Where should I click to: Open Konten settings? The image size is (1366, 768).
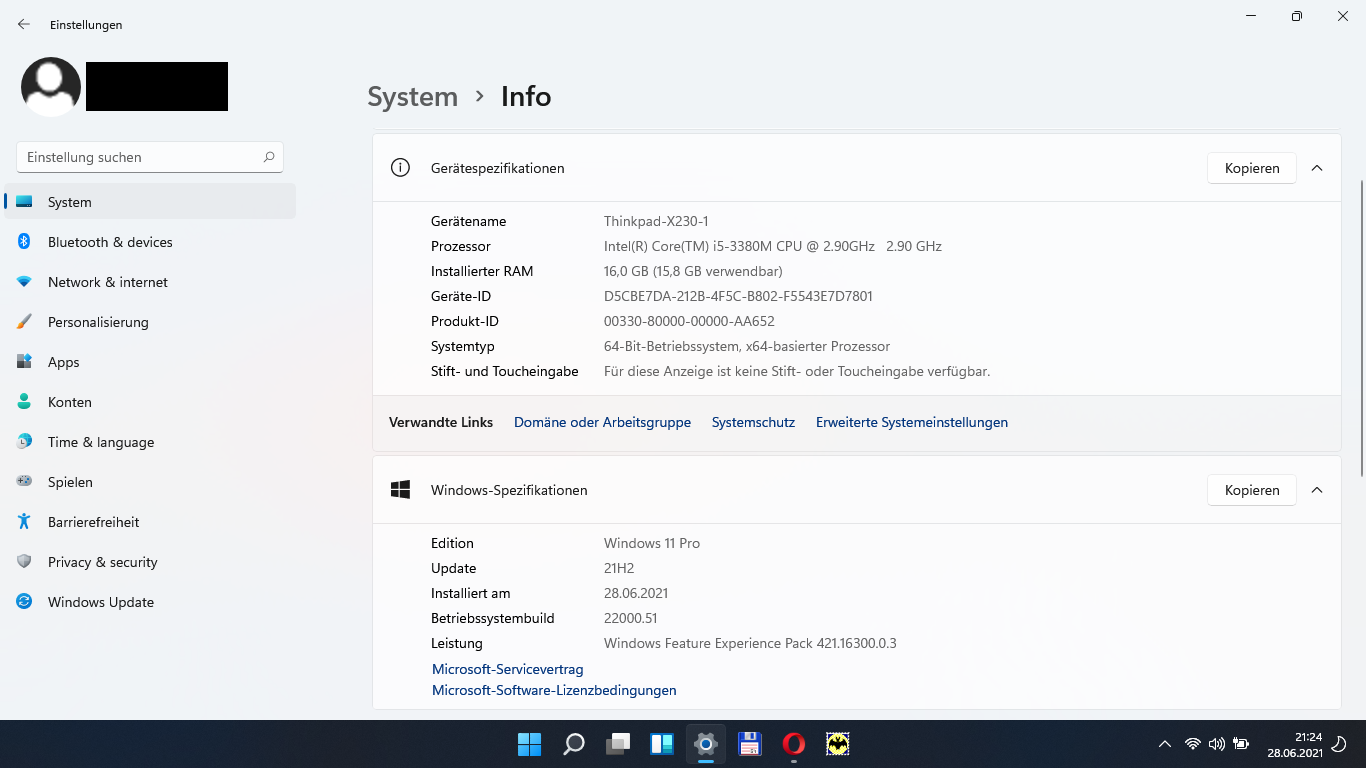pyautogui.click(x=150, y=402)
